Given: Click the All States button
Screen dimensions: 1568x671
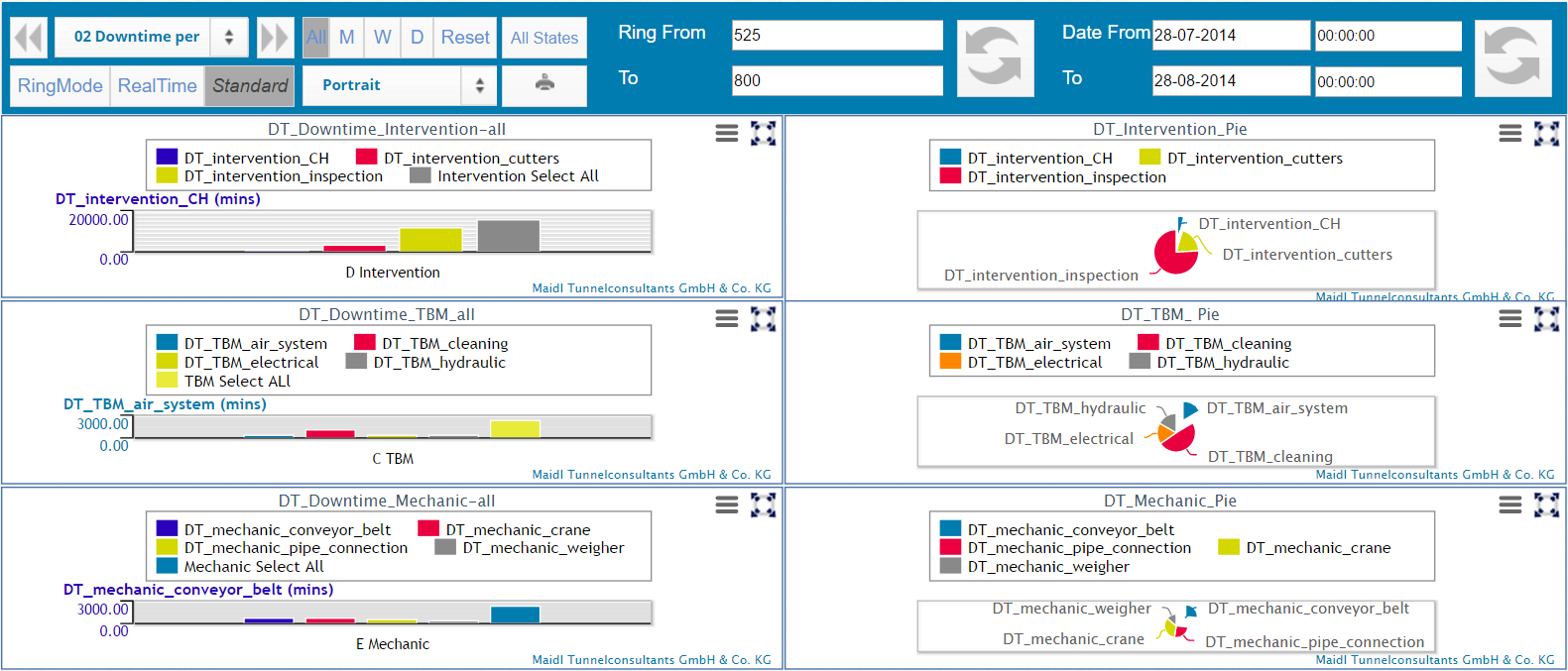Looking at the screenshot, I should 544,38.
